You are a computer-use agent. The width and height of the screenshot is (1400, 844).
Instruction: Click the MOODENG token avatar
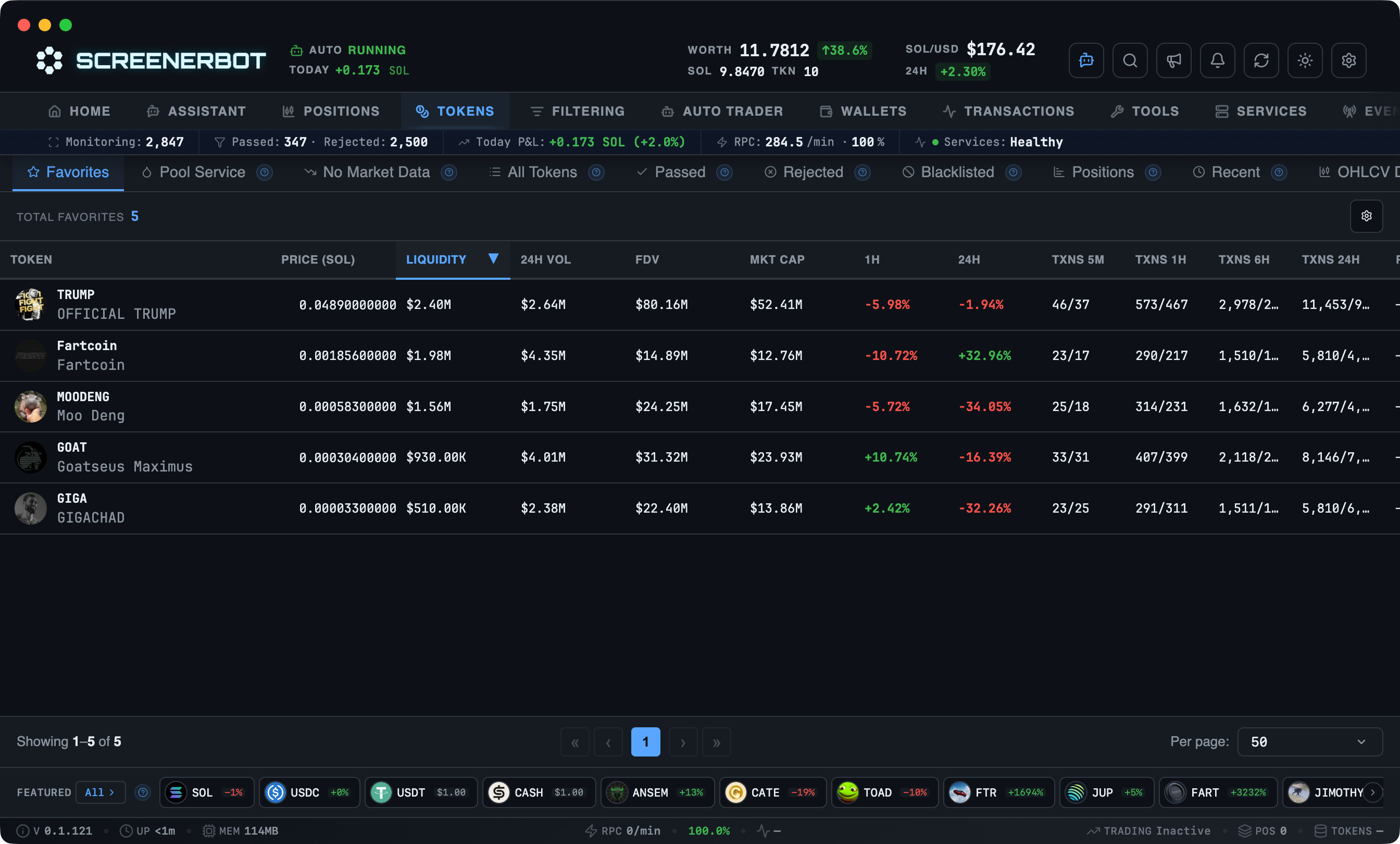30,406
